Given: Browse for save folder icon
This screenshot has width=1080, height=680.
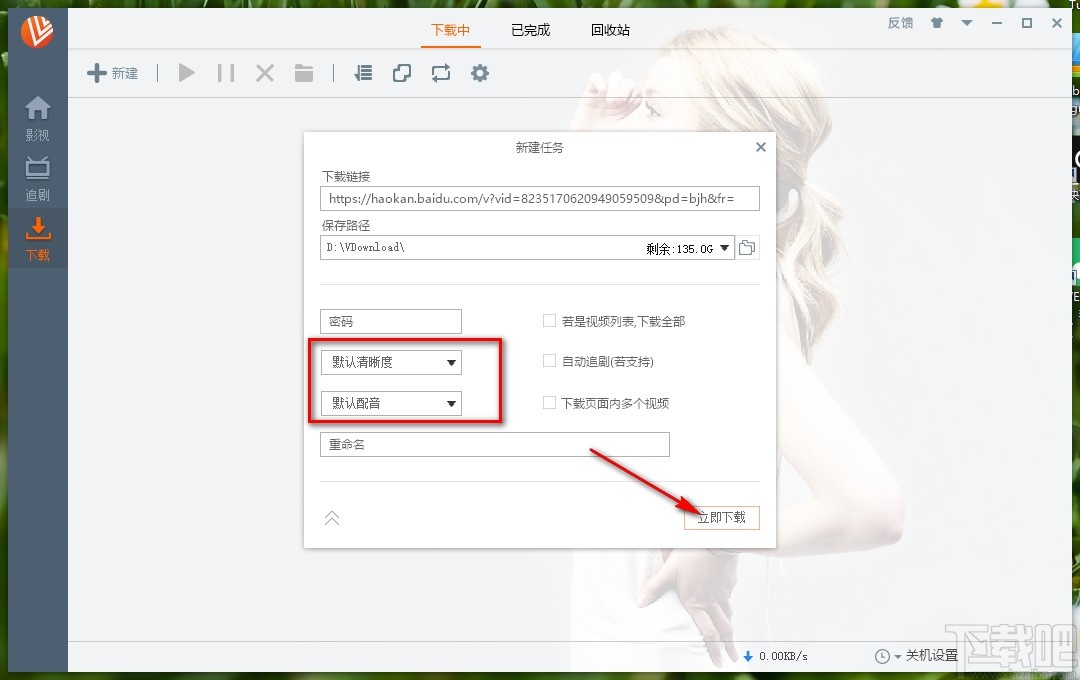Looking at the screenshot, I should point(747,247).
